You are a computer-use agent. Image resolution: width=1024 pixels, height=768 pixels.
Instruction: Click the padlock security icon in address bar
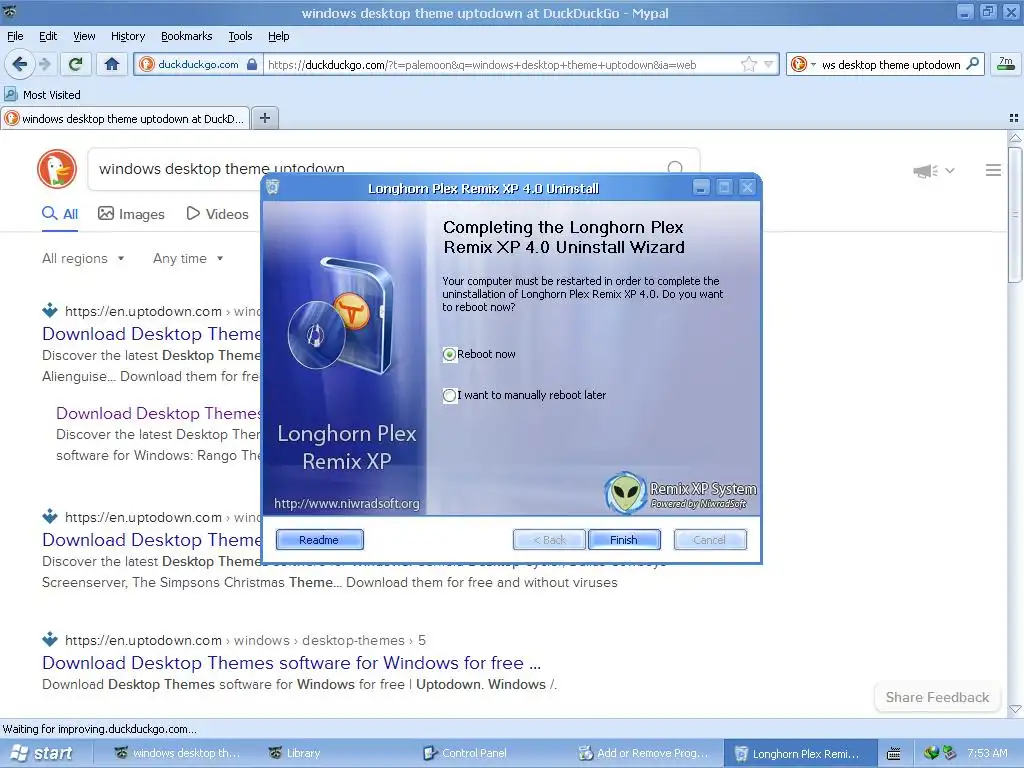(x=252, y=64)
